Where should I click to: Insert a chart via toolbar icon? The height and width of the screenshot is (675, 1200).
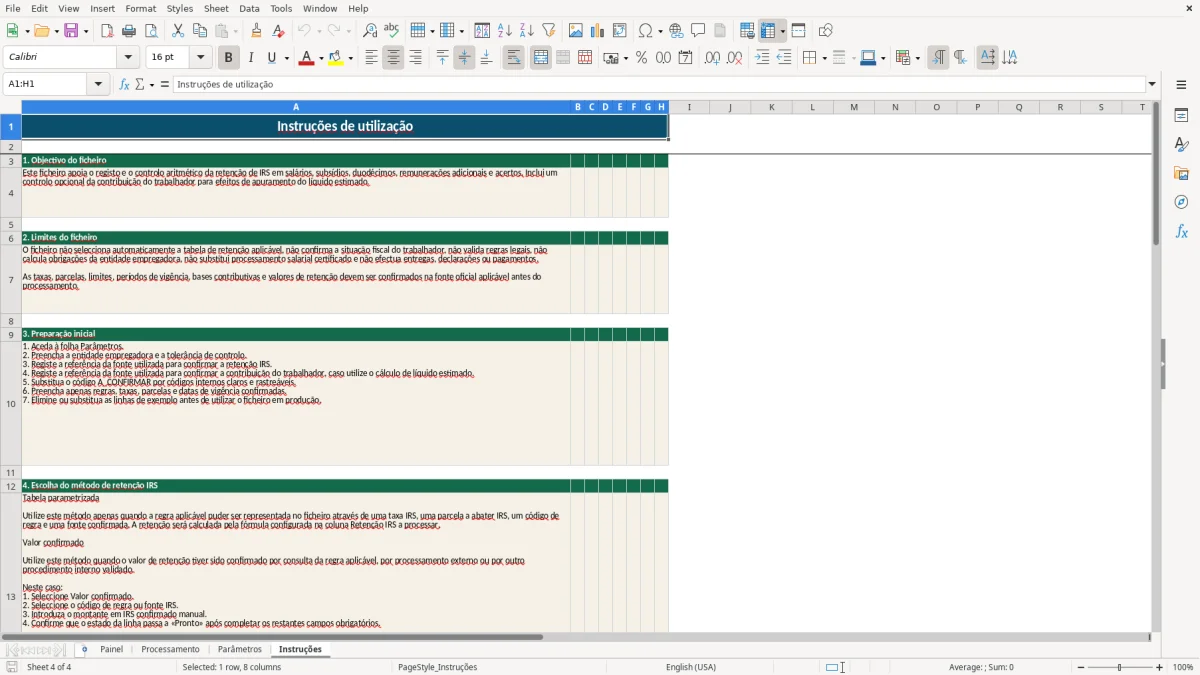tap(598, 31)
